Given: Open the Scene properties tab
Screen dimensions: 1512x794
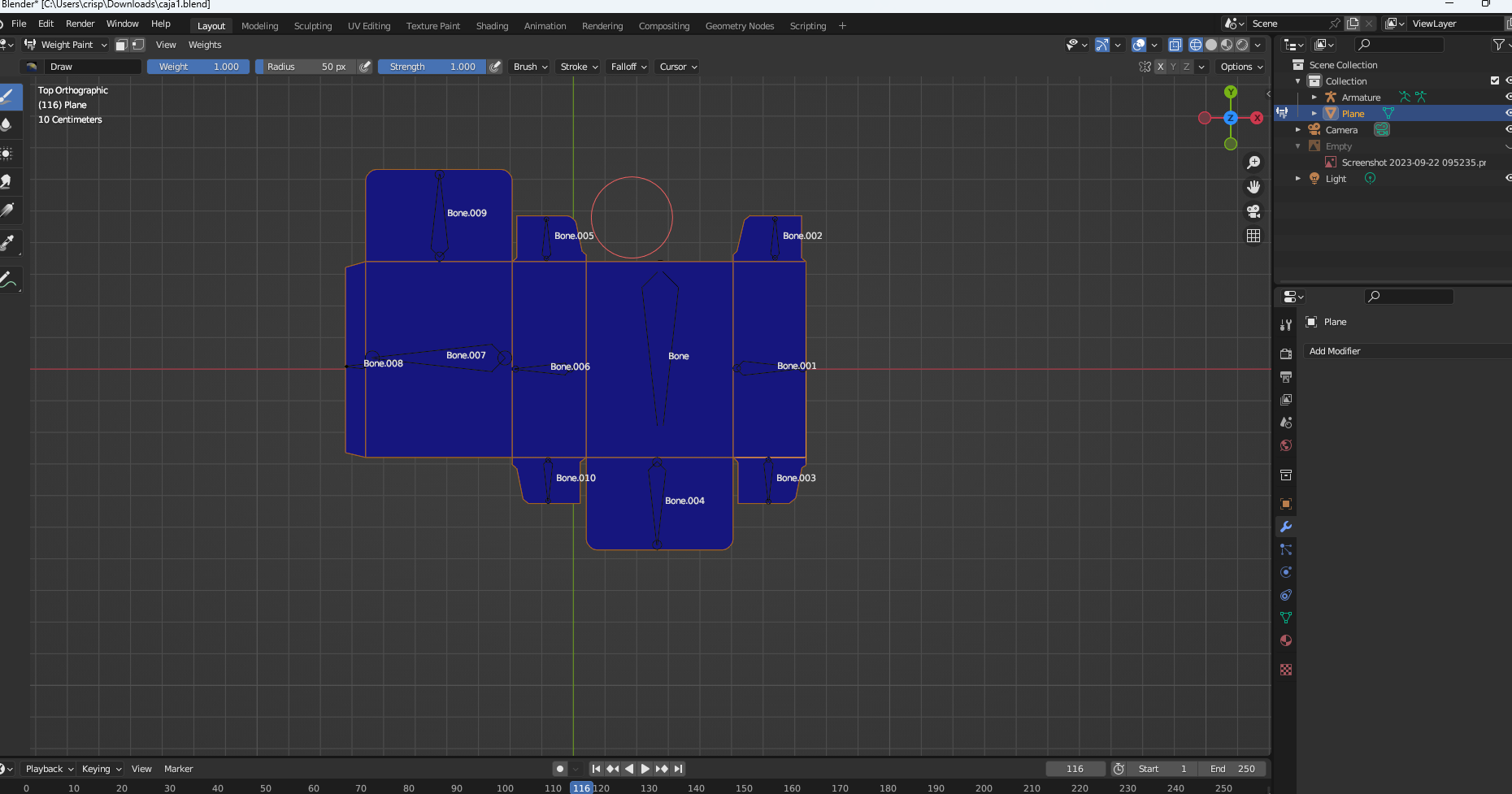Looking at the screenshot, I should click(x=1286, y=423).
